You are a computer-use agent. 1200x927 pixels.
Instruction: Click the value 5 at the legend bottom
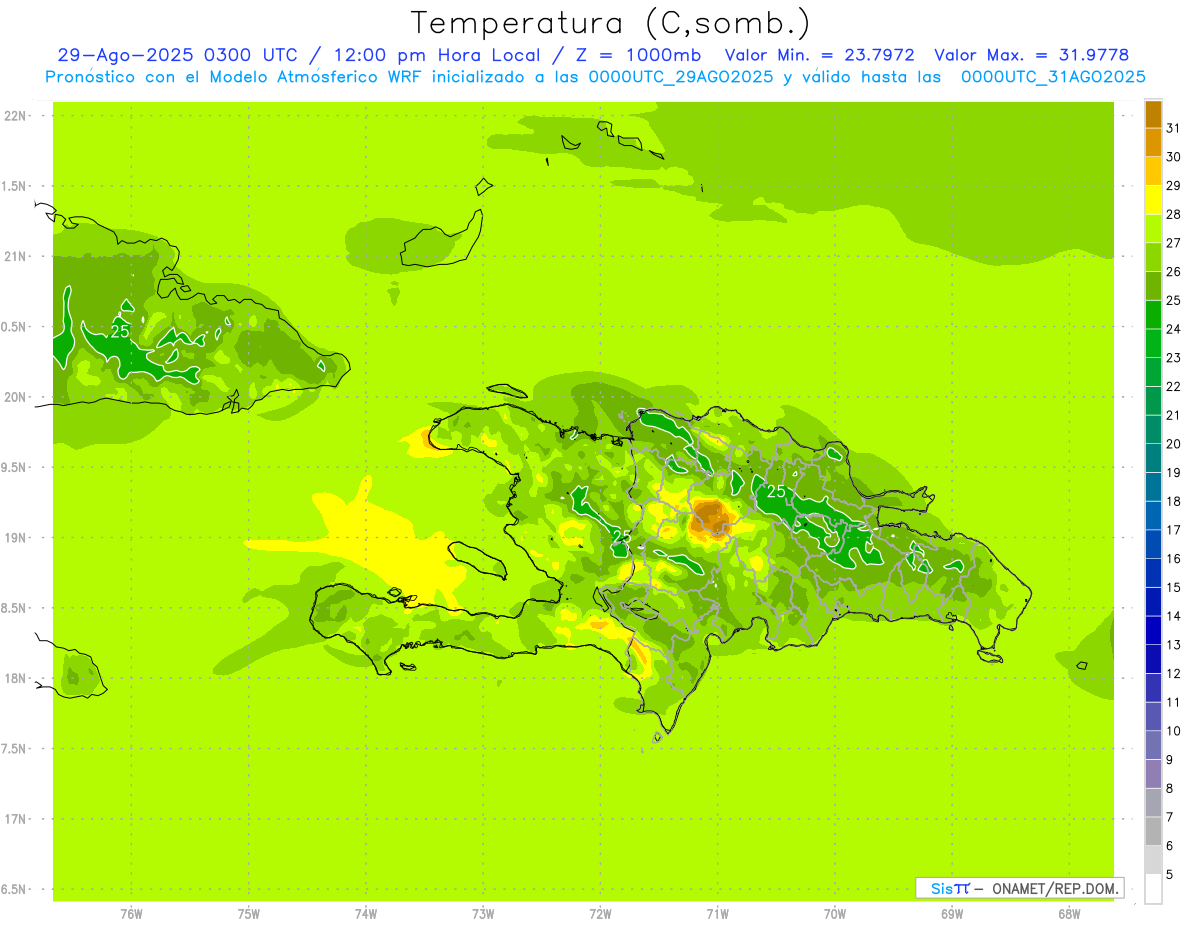(1170, 874)
